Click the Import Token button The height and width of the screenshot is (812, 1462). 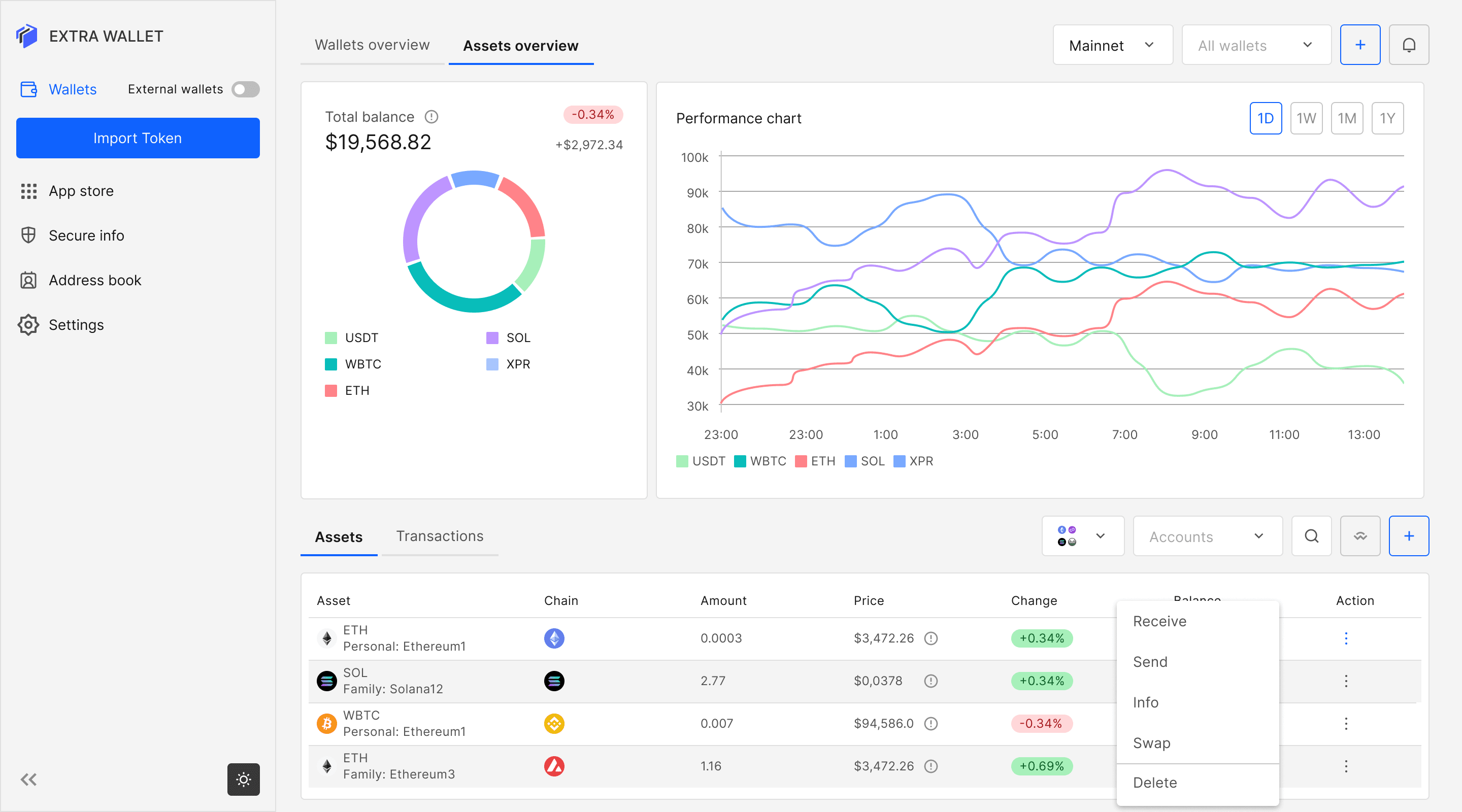[x=138, y=138]
